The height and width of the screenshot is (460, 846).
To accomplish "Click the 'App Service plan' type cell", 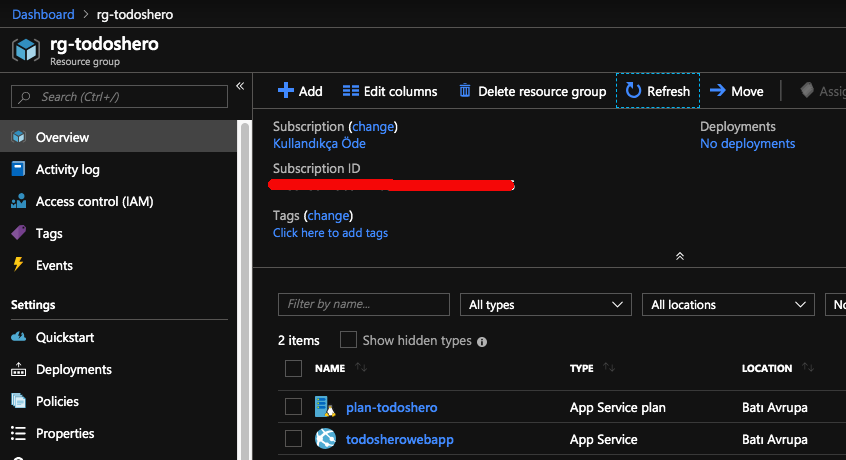I will 617,407.
